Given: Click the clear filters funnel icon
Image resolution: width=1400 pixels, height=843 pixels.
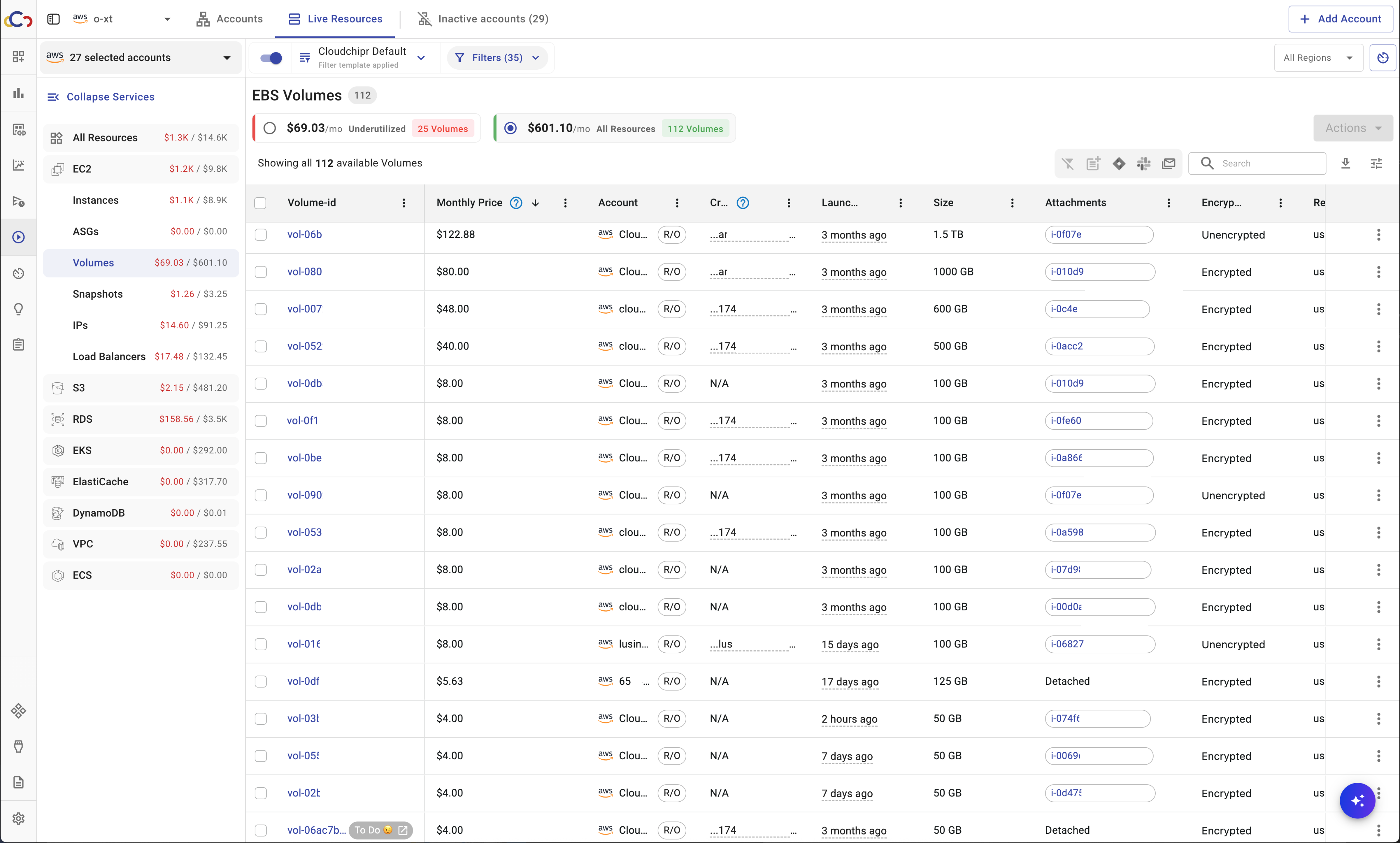Looking at the screenshot, I should (1068, 164).
